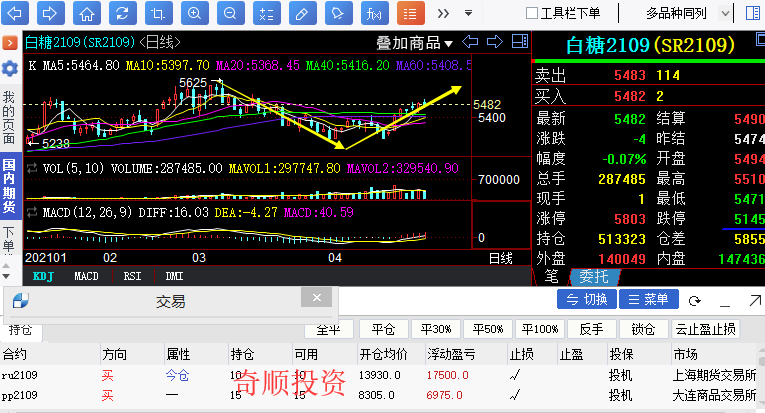
Task: Open the 菜单 menu button
Action: pyautogui.click(x=649, y=299)
